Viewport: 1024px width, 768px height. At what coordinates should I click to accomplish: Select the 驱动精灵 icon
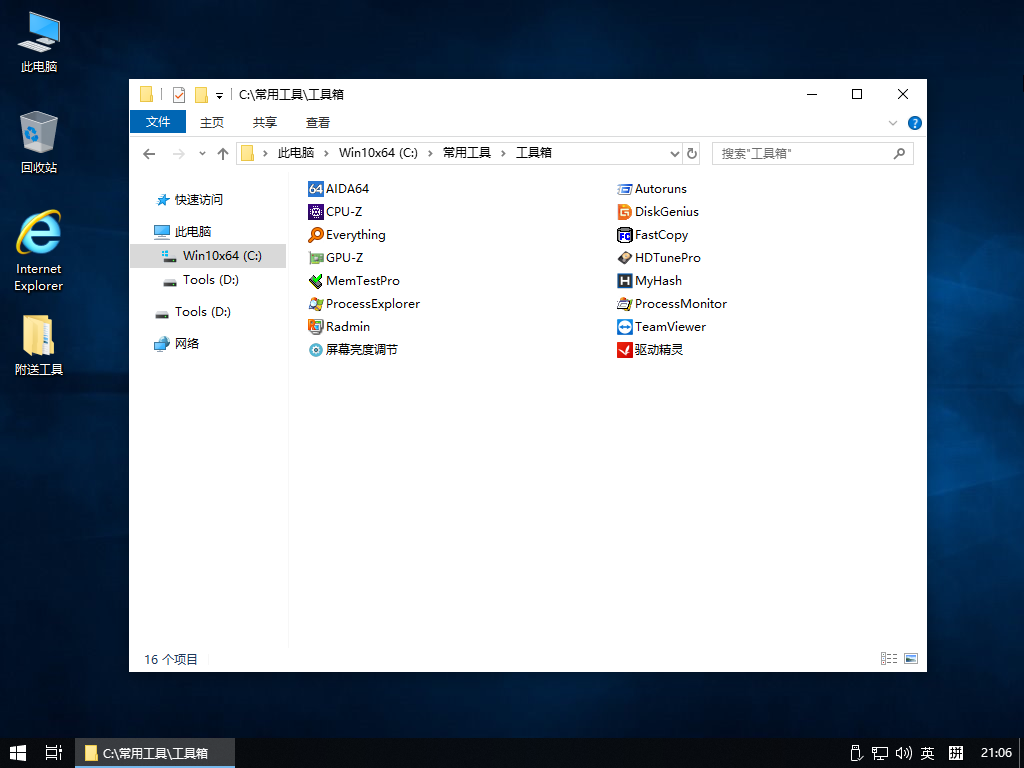point(624,350)
